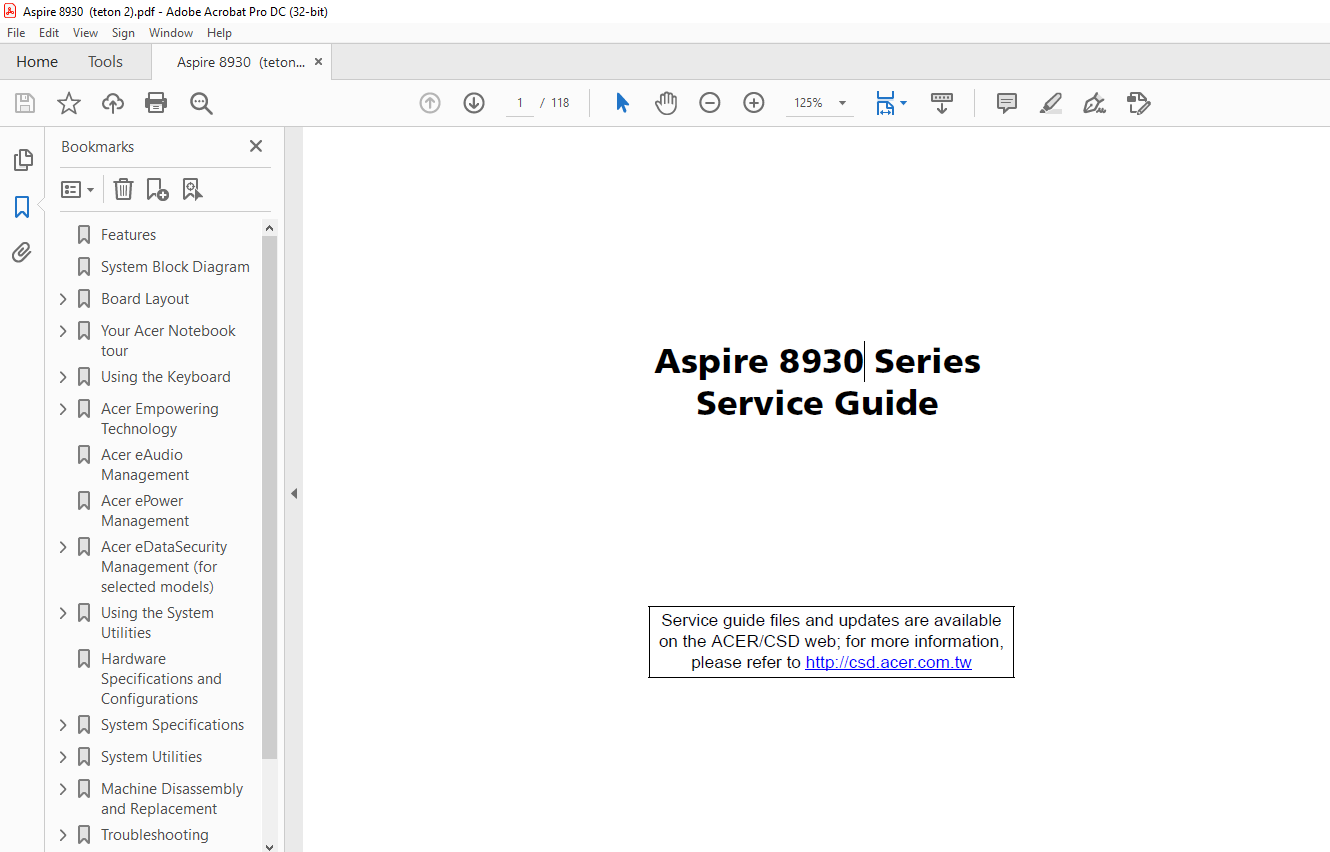Screen dimensions: 1330x852
Task: Open the Window menu
Action: coord(171,33)
